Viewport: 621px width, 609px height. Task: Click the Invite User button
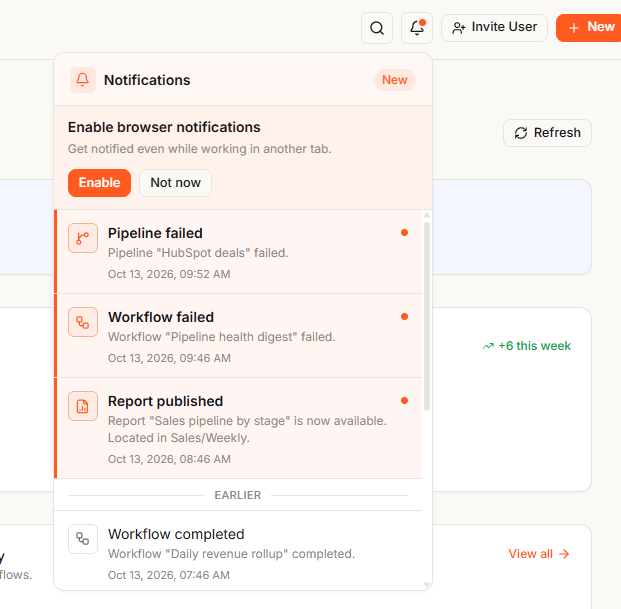pos(494,28)
